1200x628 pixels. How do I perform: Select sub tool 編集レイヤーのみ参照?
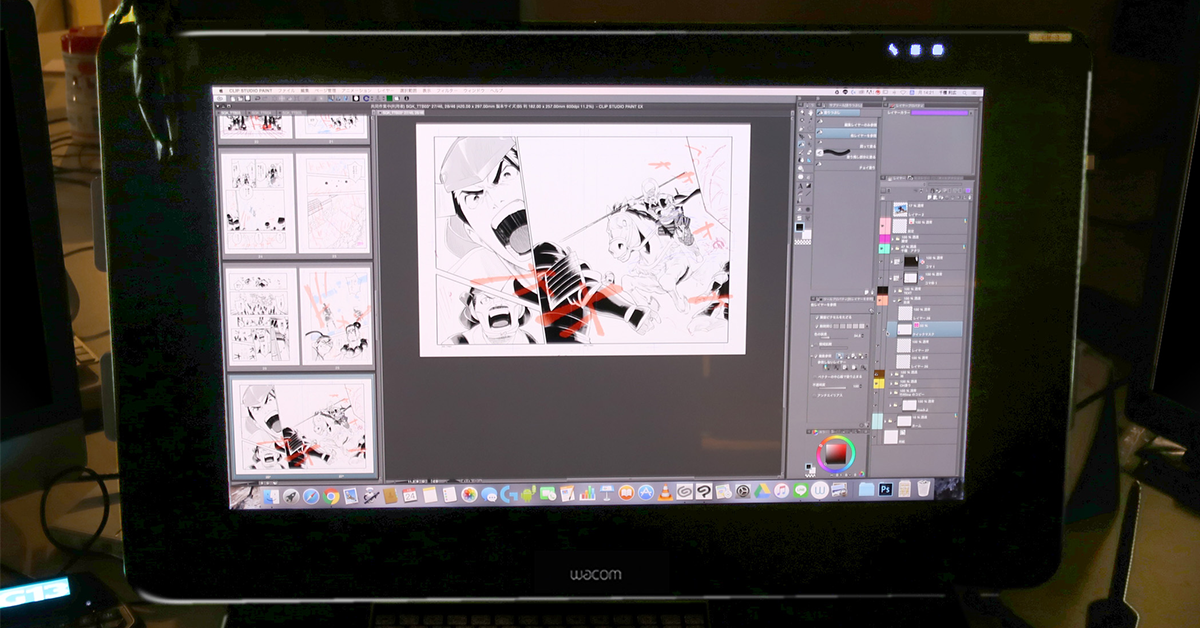(x=847, y=122)
